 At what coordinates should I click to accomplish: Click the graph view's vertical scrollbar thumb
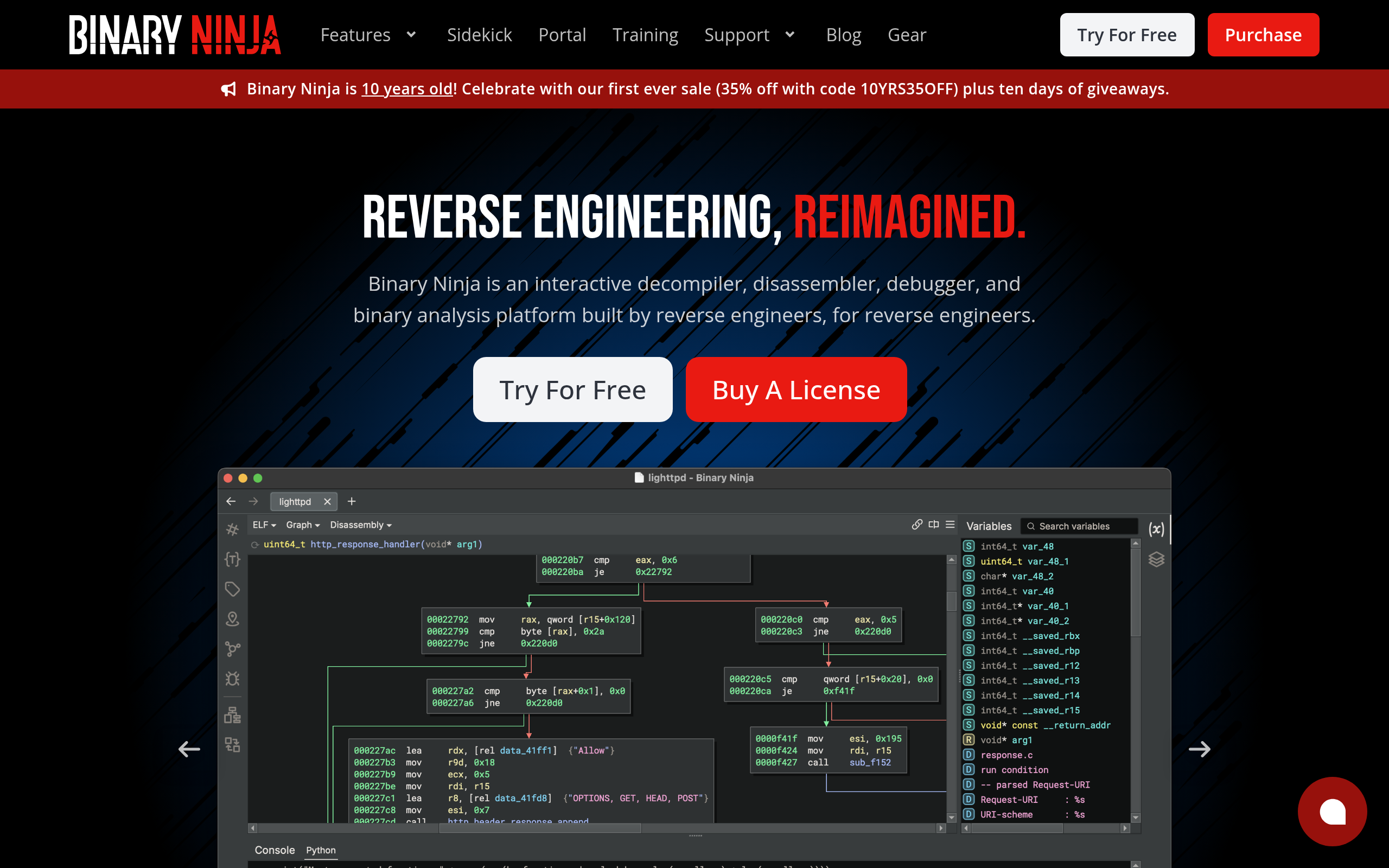pos(951,601)
